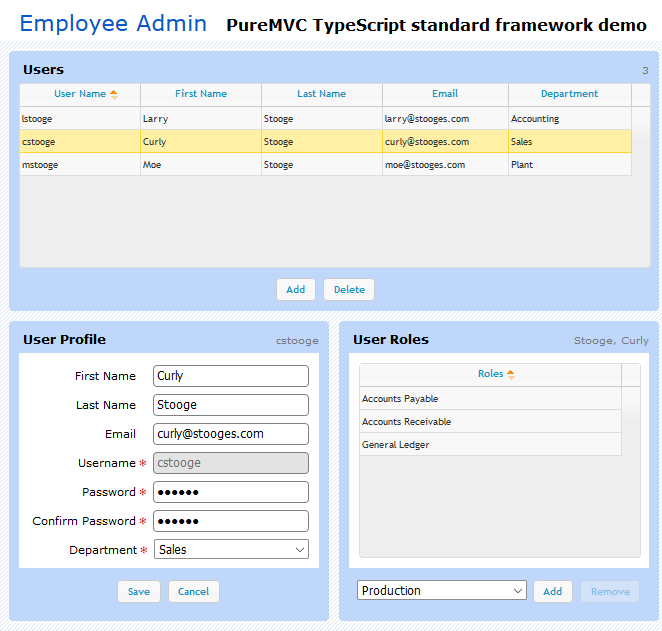This screenshot has height=631, width=662.
Task: Select the lstooge row in Users table
Action: click(x=326, y=119)
